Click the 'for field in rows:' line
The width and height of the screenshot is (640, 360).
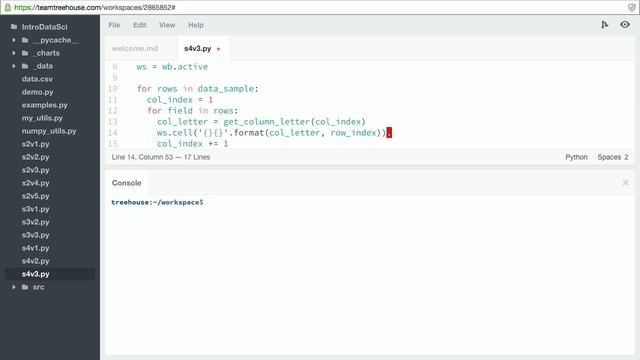pyautogui.click(x=192, y=111)
